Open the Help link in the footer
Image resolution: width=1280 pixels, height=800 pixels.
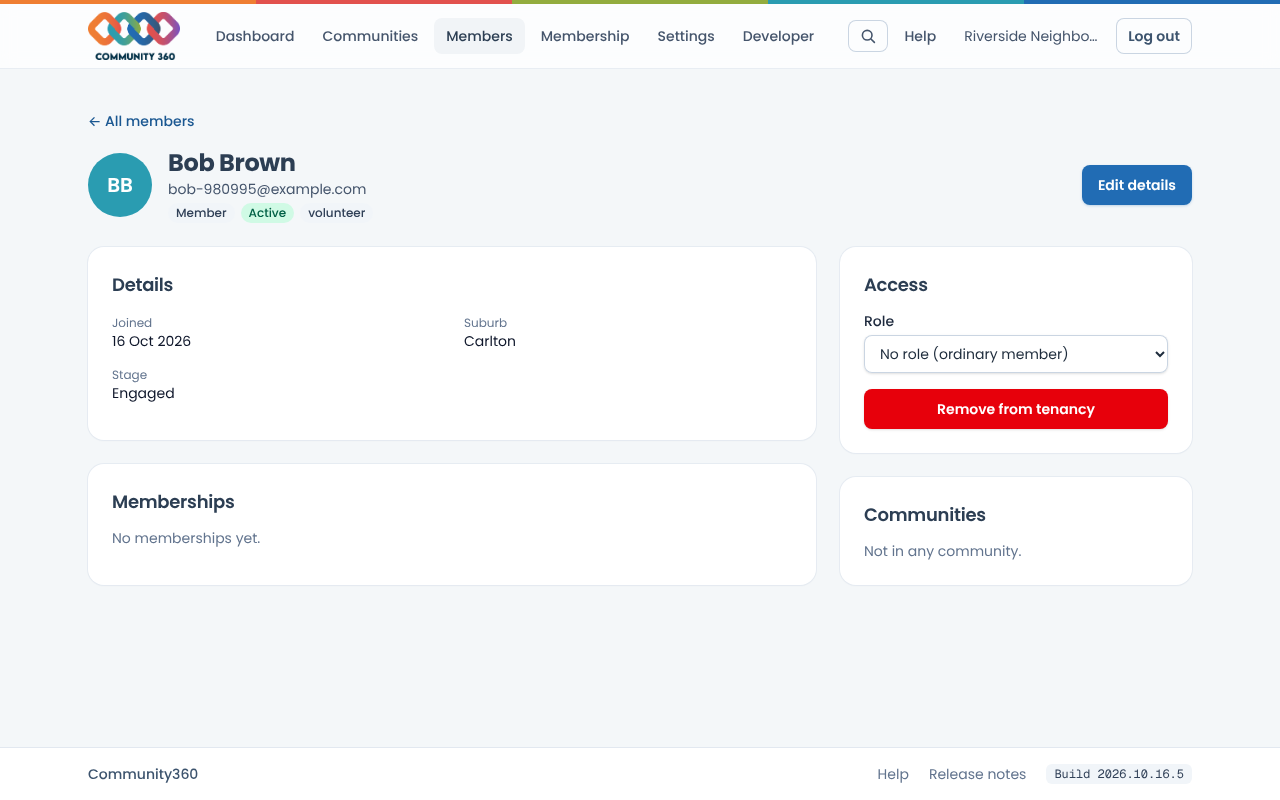click(893, 774)
